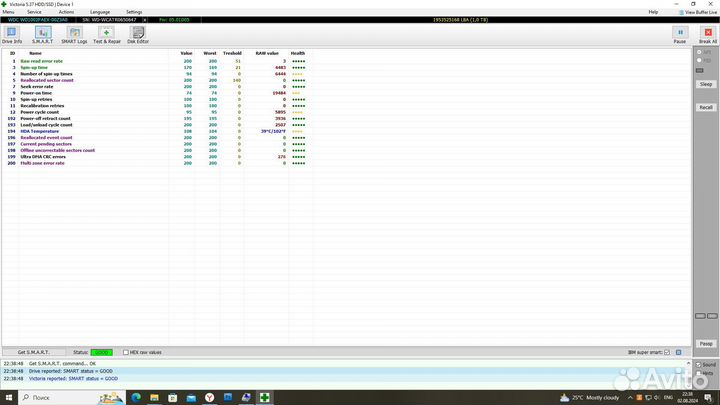This screenshot has width=720, height=405.
Task: Open the Settings menu
Action: [134, 12]
